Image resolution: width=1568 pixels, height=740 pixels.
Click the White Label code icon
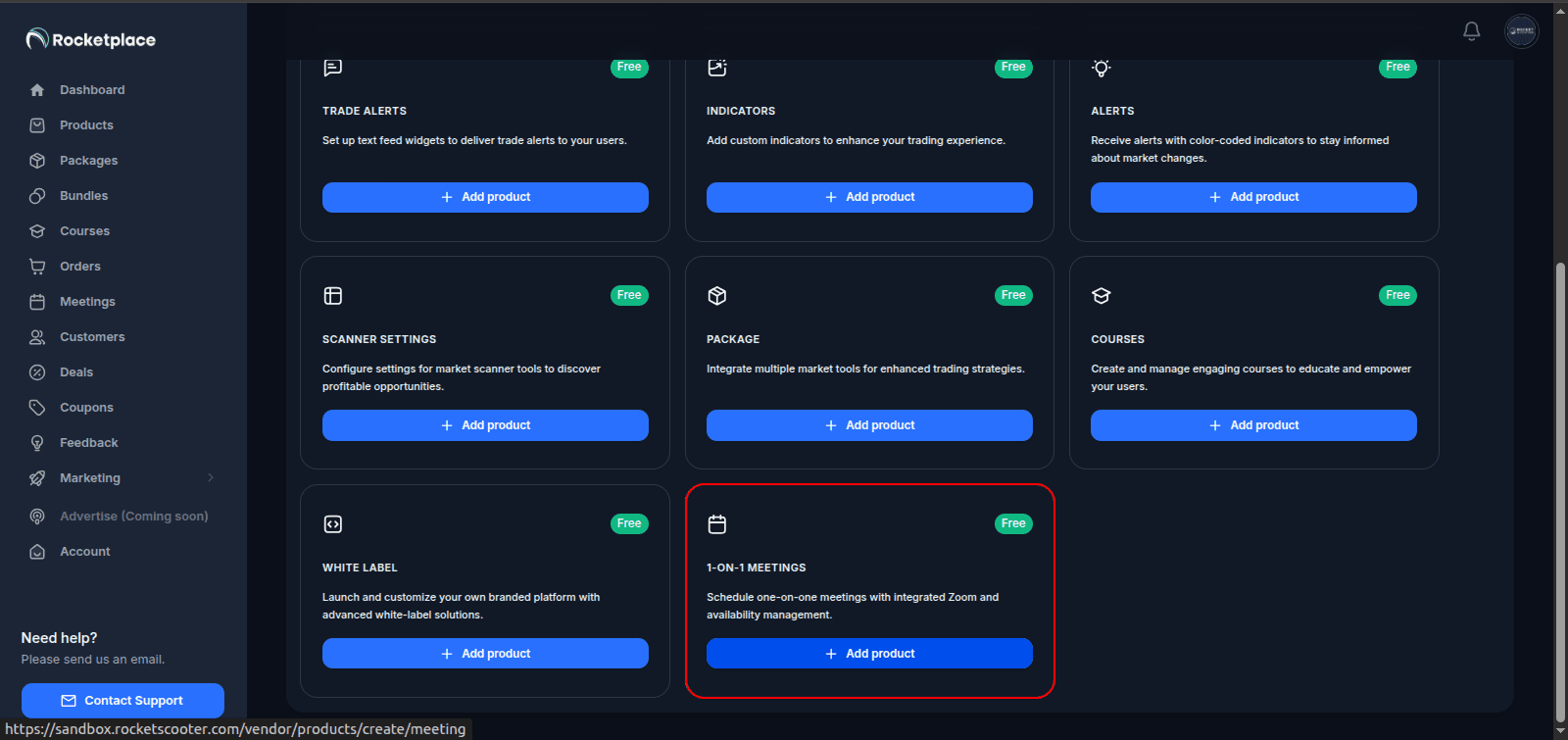tap(333, 524)
